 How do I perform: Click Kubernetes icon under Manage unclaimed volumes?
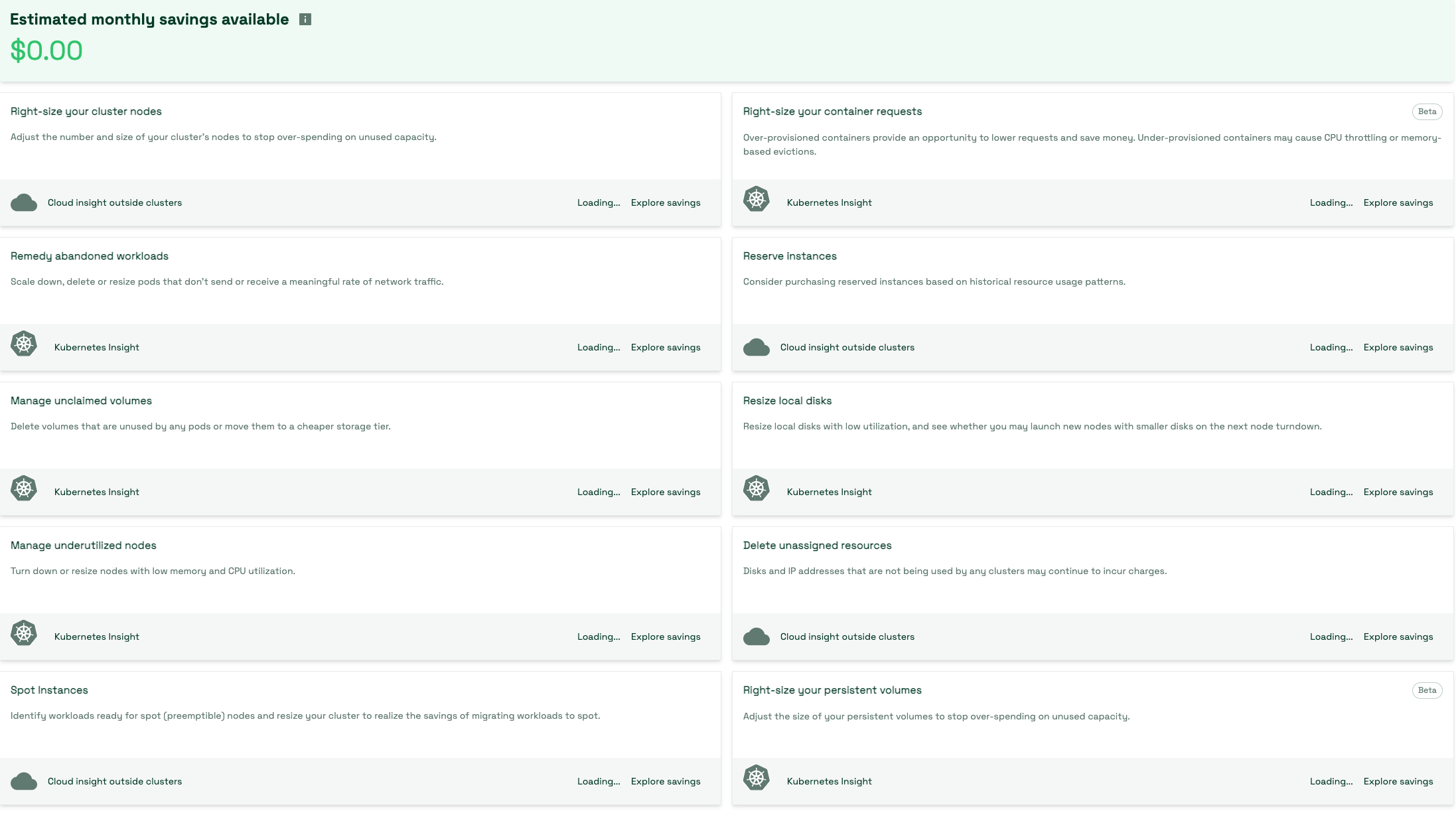[24, 488]
